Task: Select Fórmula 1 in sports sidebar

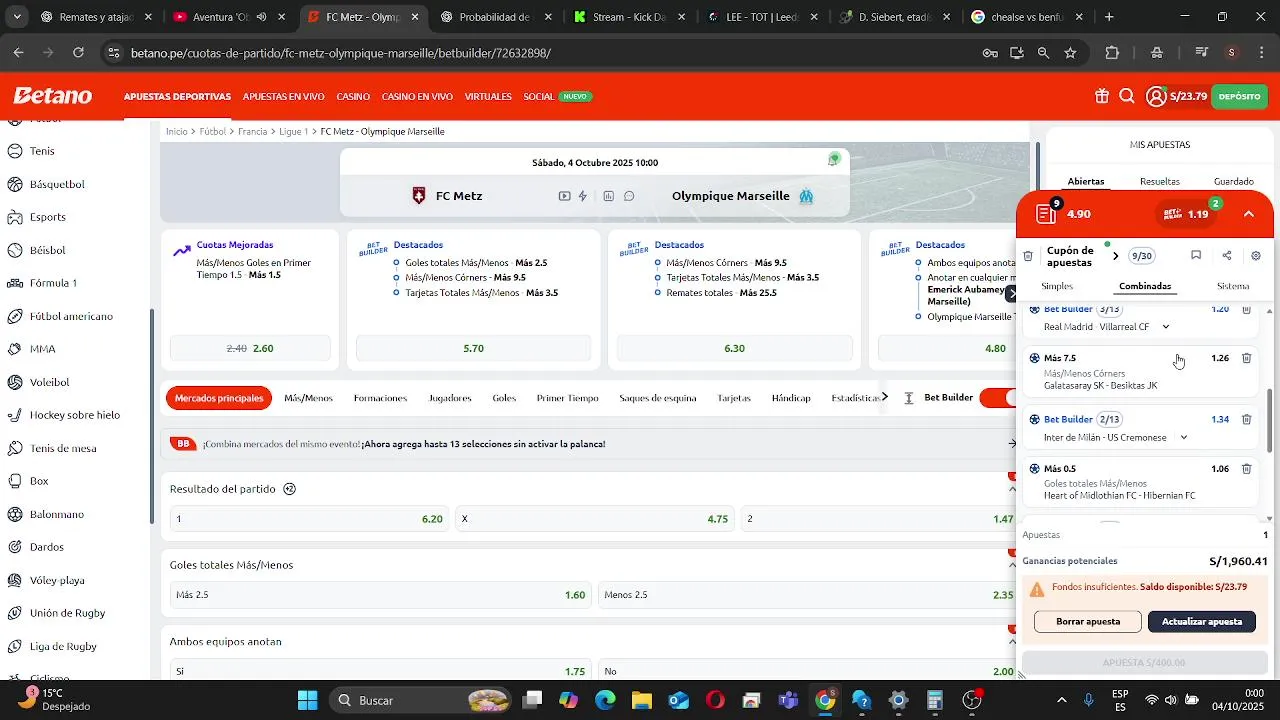Action: (x=53, y=283)
